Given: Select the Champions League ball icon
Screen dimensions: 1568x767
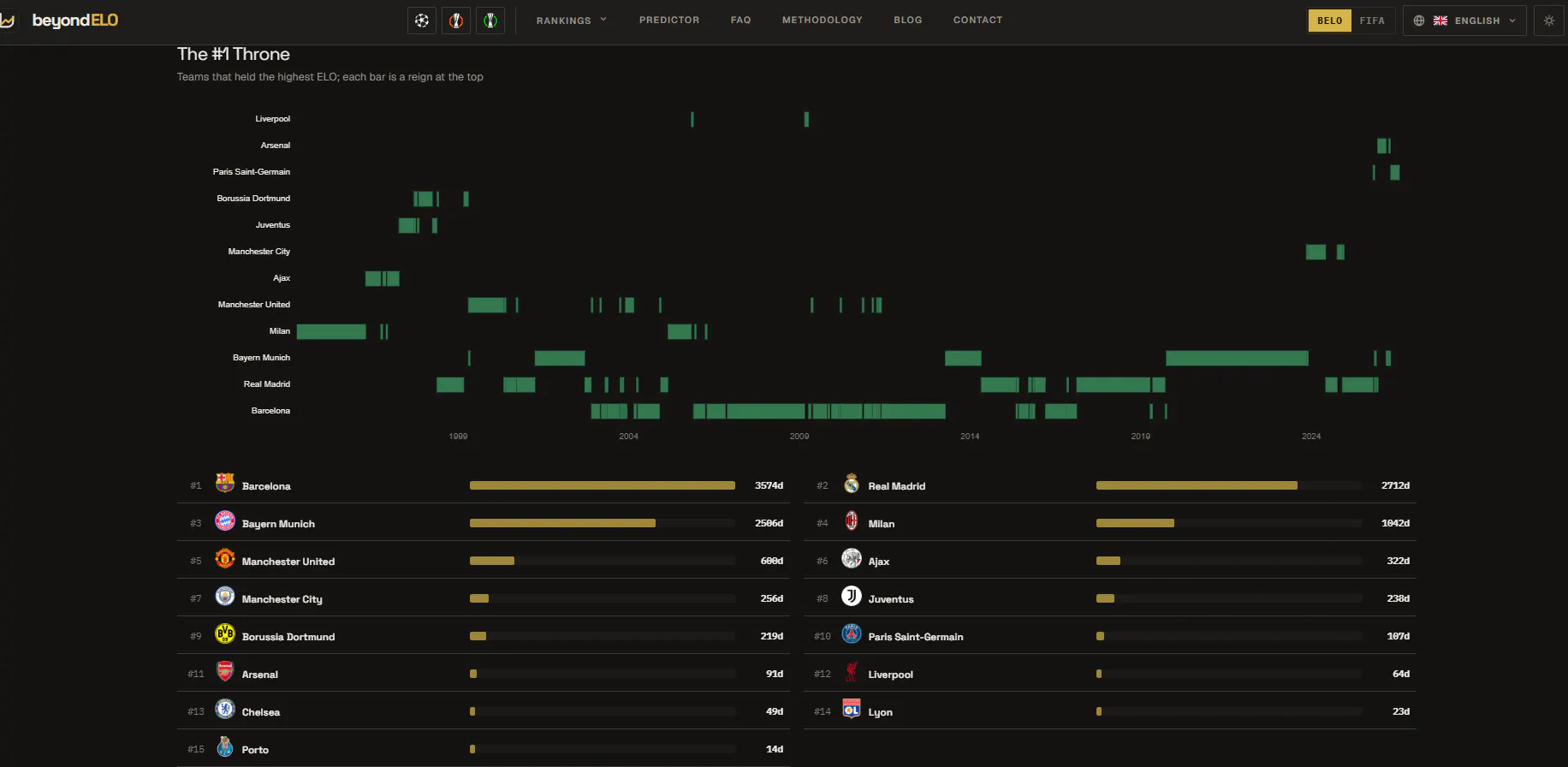Looking at the screenshot, I should (x=422, y=21).
